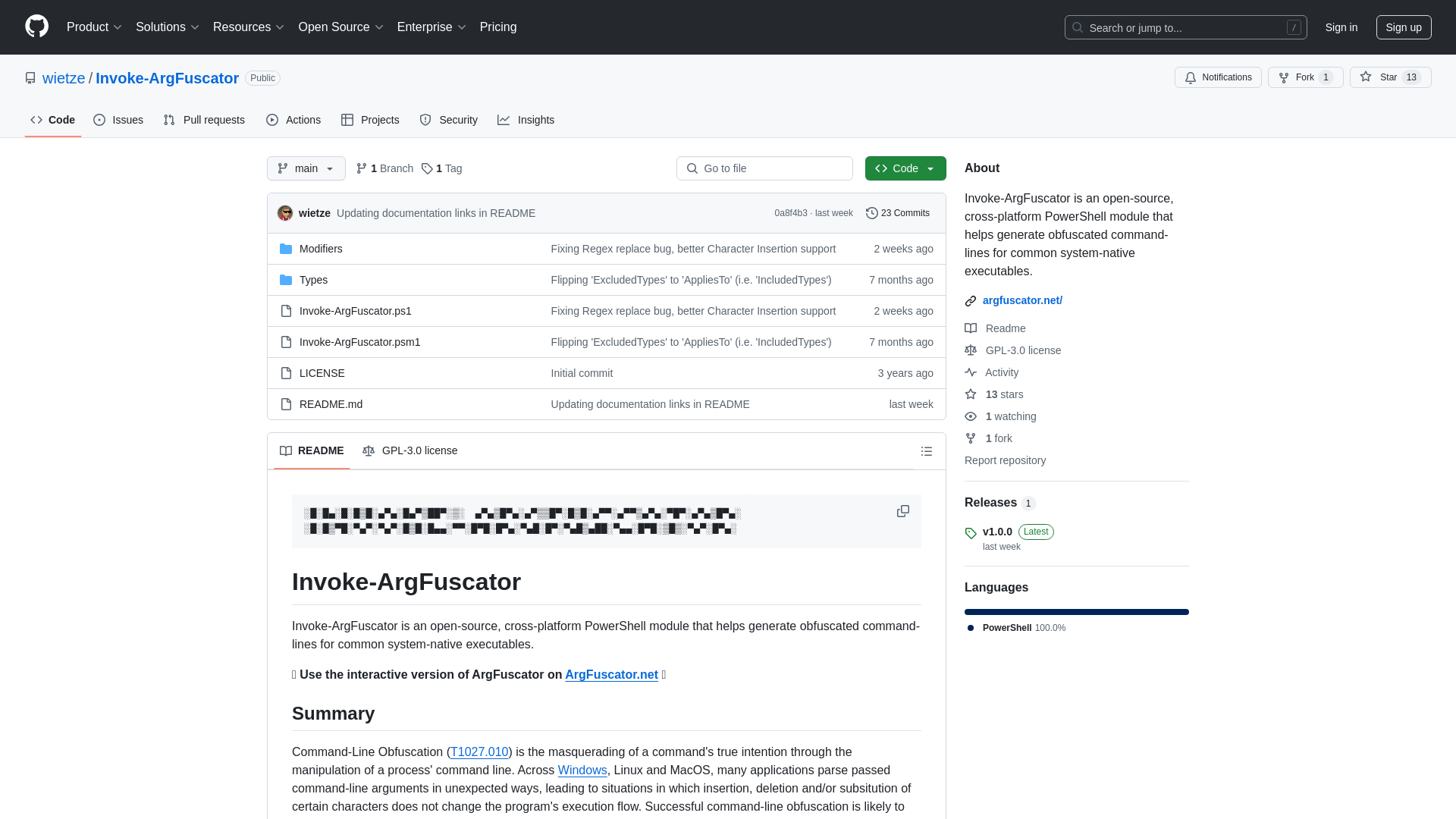
Task: Open the Actions tab
Action: [x=293, y=120]
